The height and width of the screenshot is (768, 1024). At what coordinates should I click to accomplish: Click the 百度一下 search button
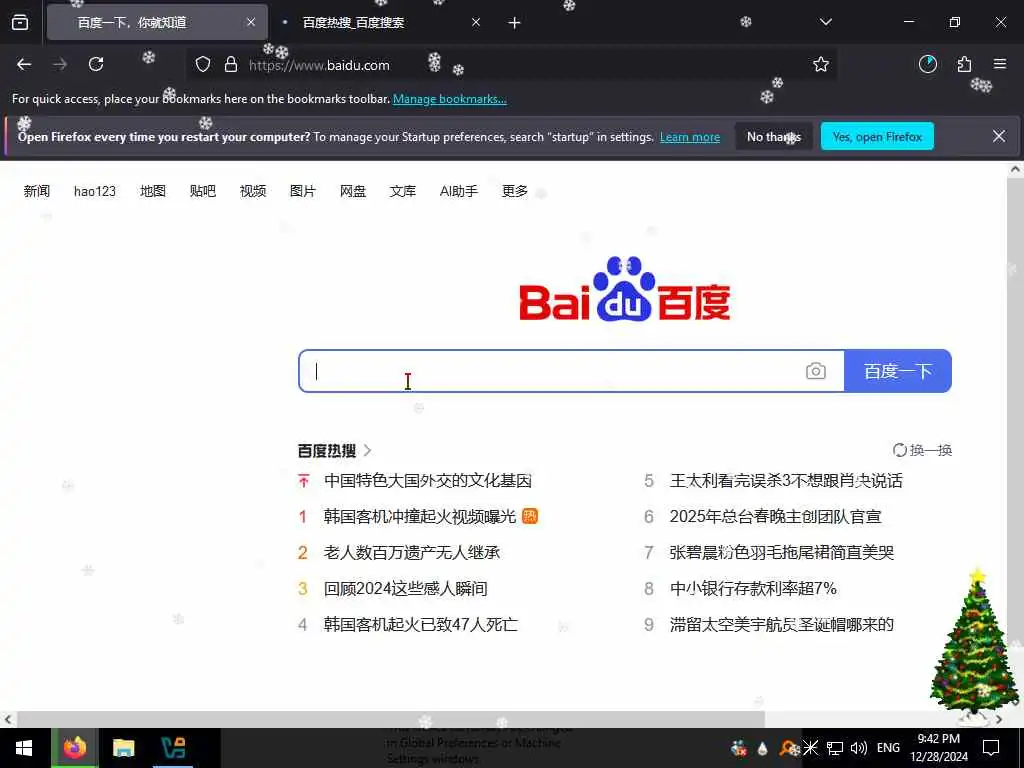tap(898, 371)
